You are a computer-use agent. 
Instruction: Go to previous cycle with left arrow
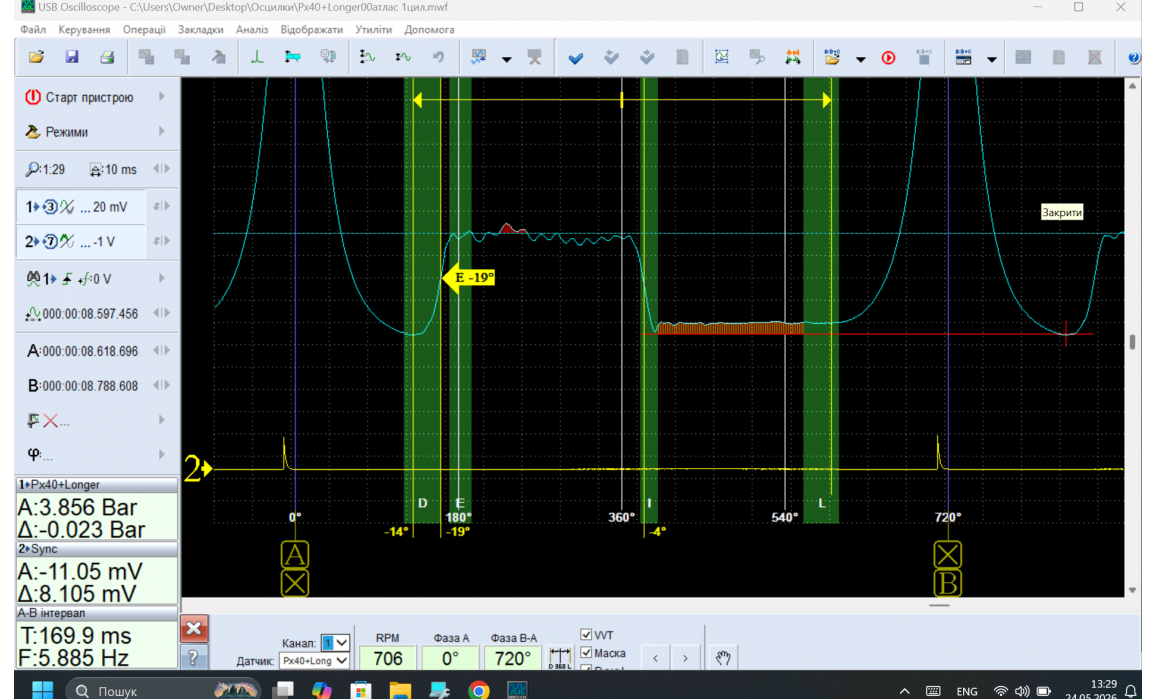655,657
